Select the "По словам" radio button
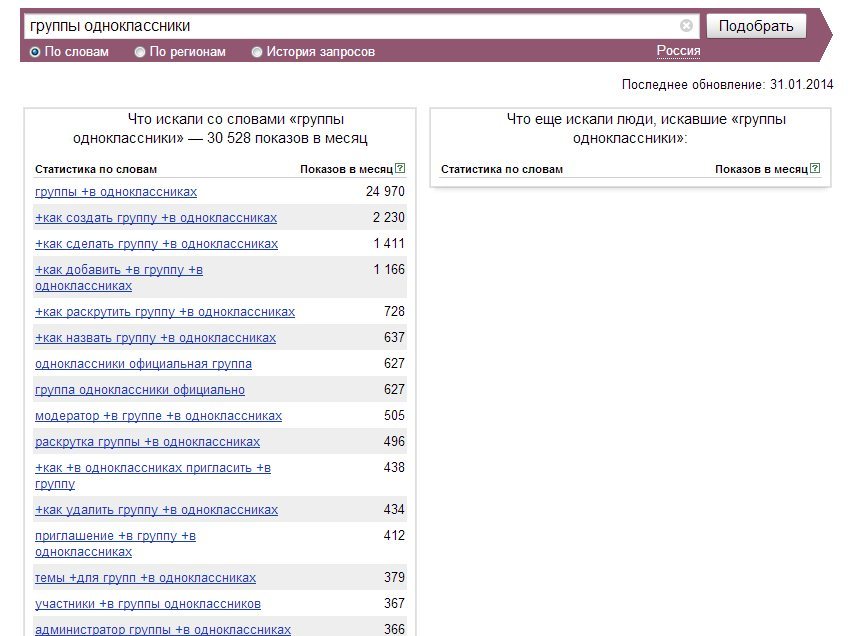The width and height of the screenshot is (855, 636). click(x=35, y=52)
